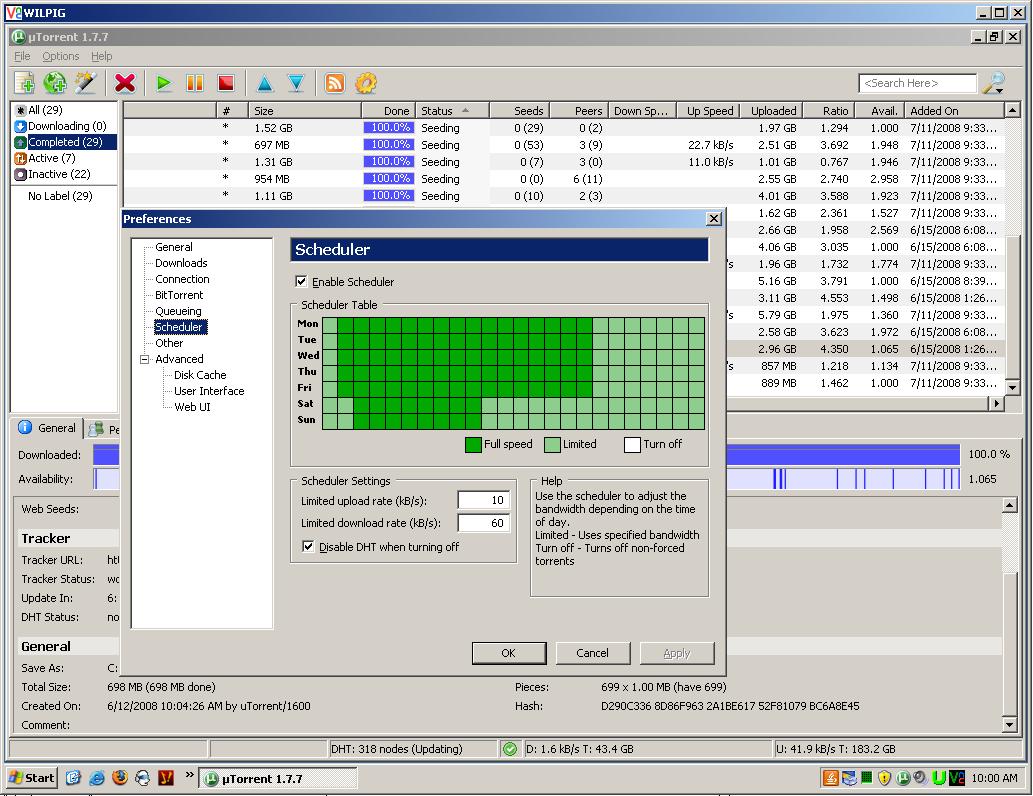Click the Search Here input box
Screen dimensions: 1033x796
917,83
